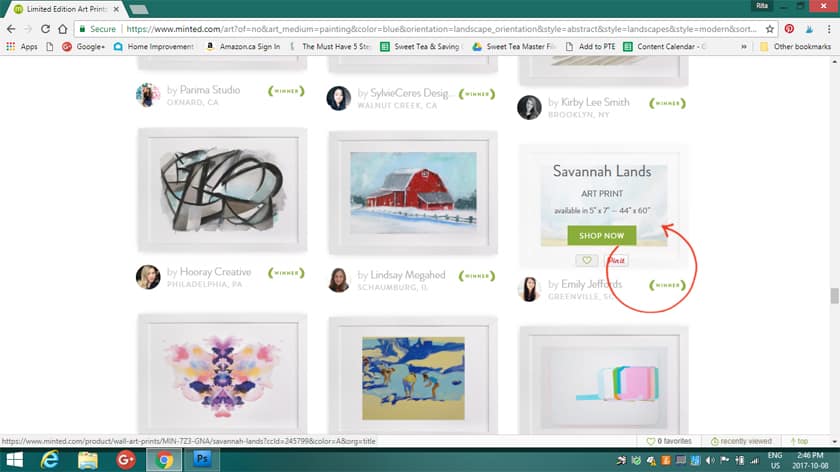The image size is (840, 472).
Task: Open a new browser tab
Action: pos(139,9)
